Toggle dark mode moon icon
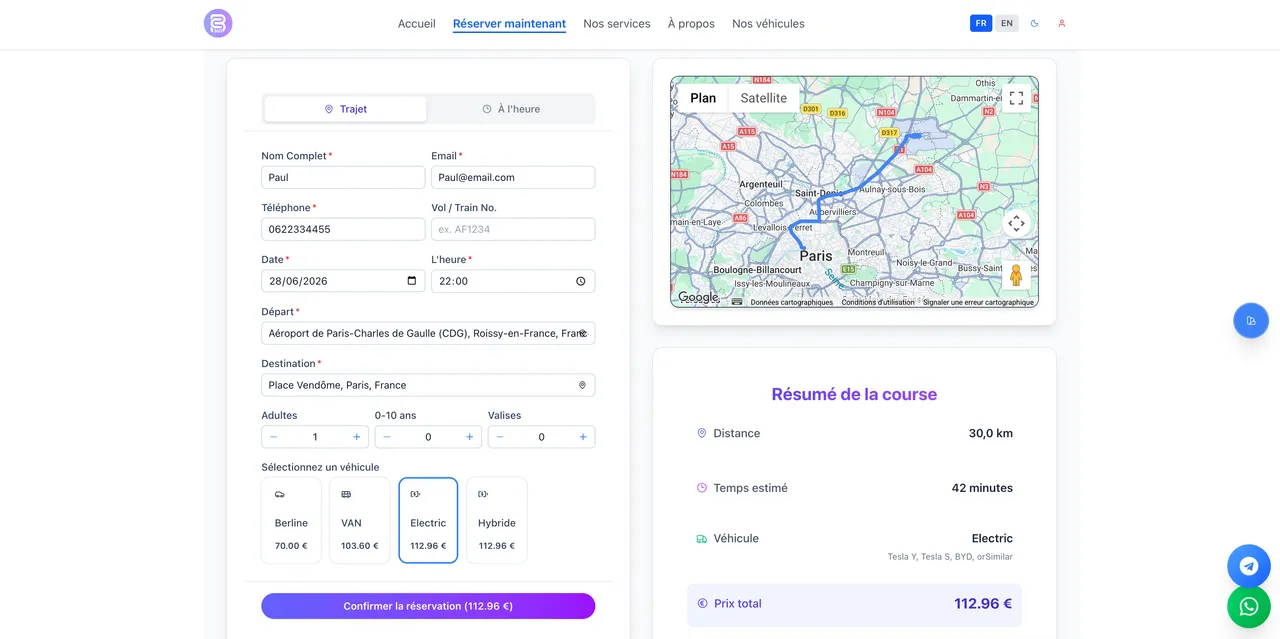The image size is (1280, 639). point(1035,23)
